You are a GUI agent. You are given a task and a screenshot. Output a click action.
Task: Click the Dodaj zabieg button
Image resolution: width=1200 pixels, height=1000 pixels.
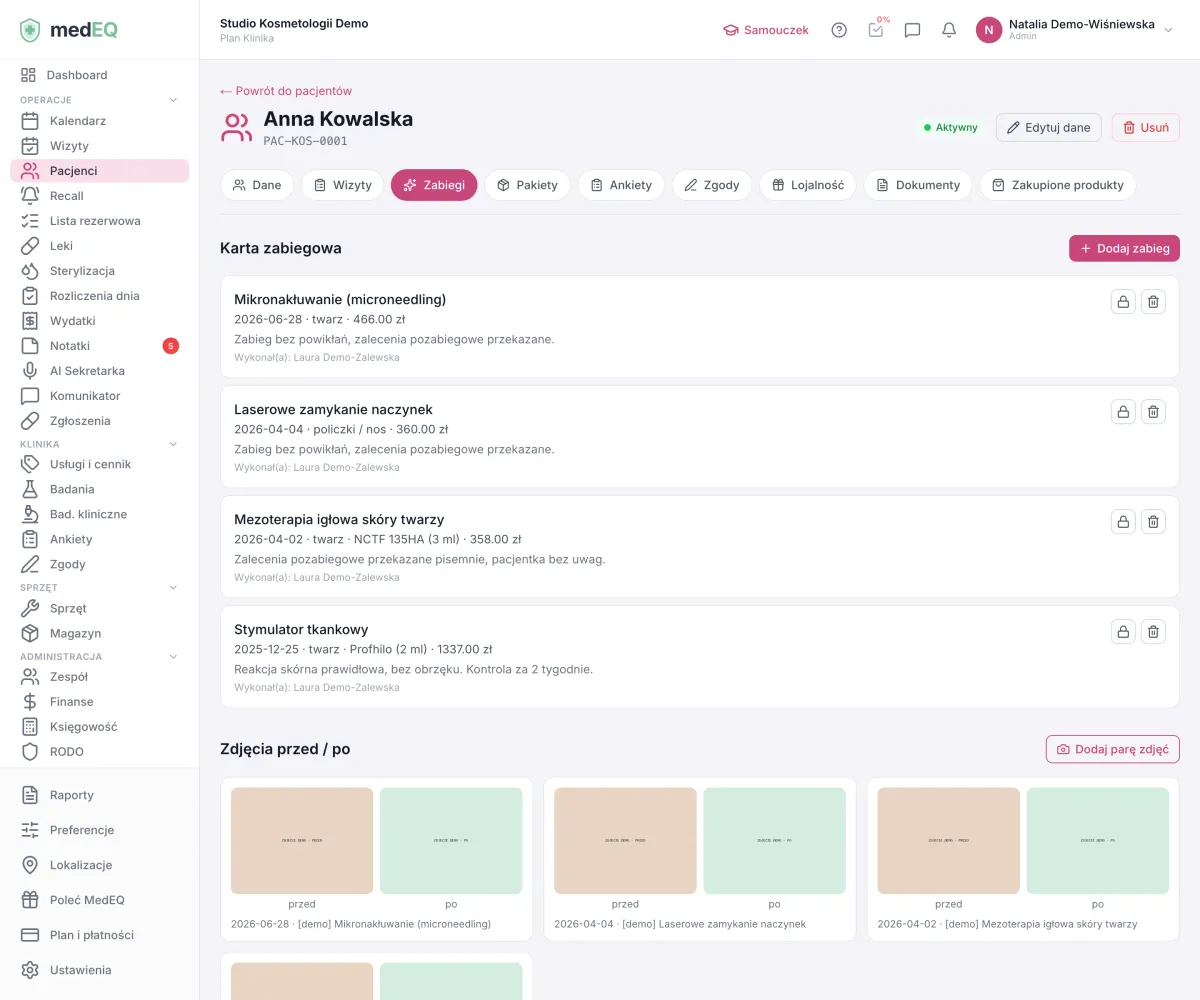tap(1124, 248)
